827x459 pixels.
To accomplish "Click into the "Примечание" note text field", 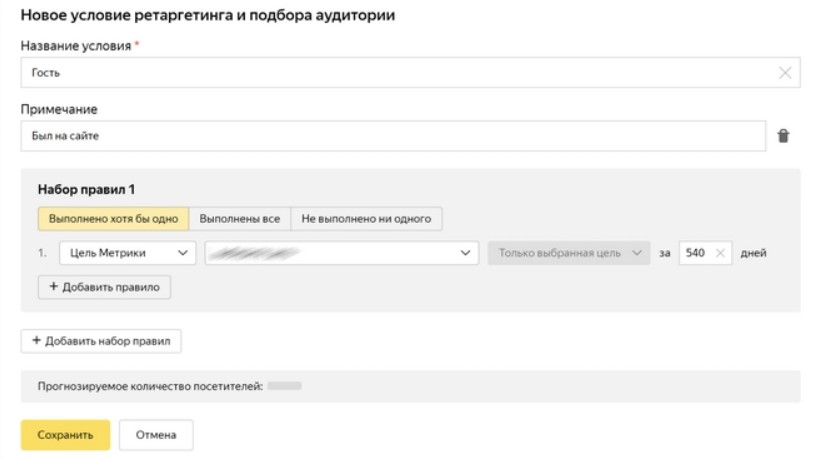I will 390,136.
